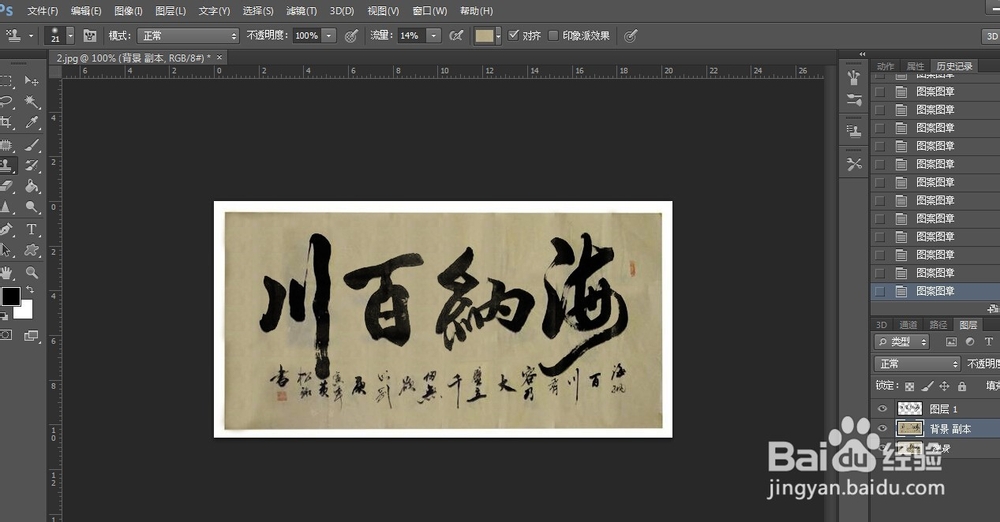Lock layer position icon
The image size is (1000, 522).
(945, 386)
